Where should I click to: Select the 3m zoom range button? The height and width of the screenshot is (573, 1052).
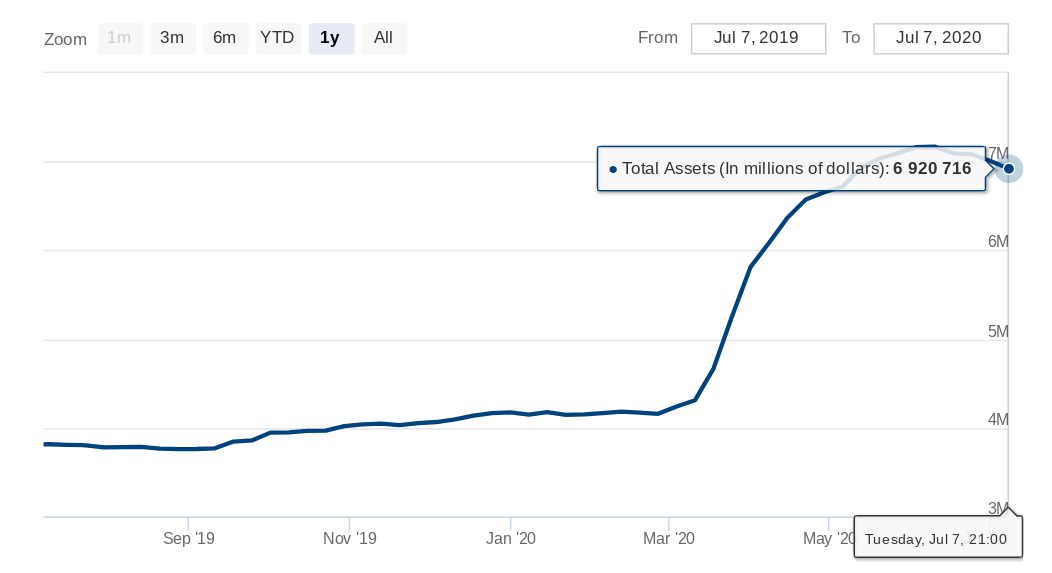pyautogui.click(x=172, y=38)
